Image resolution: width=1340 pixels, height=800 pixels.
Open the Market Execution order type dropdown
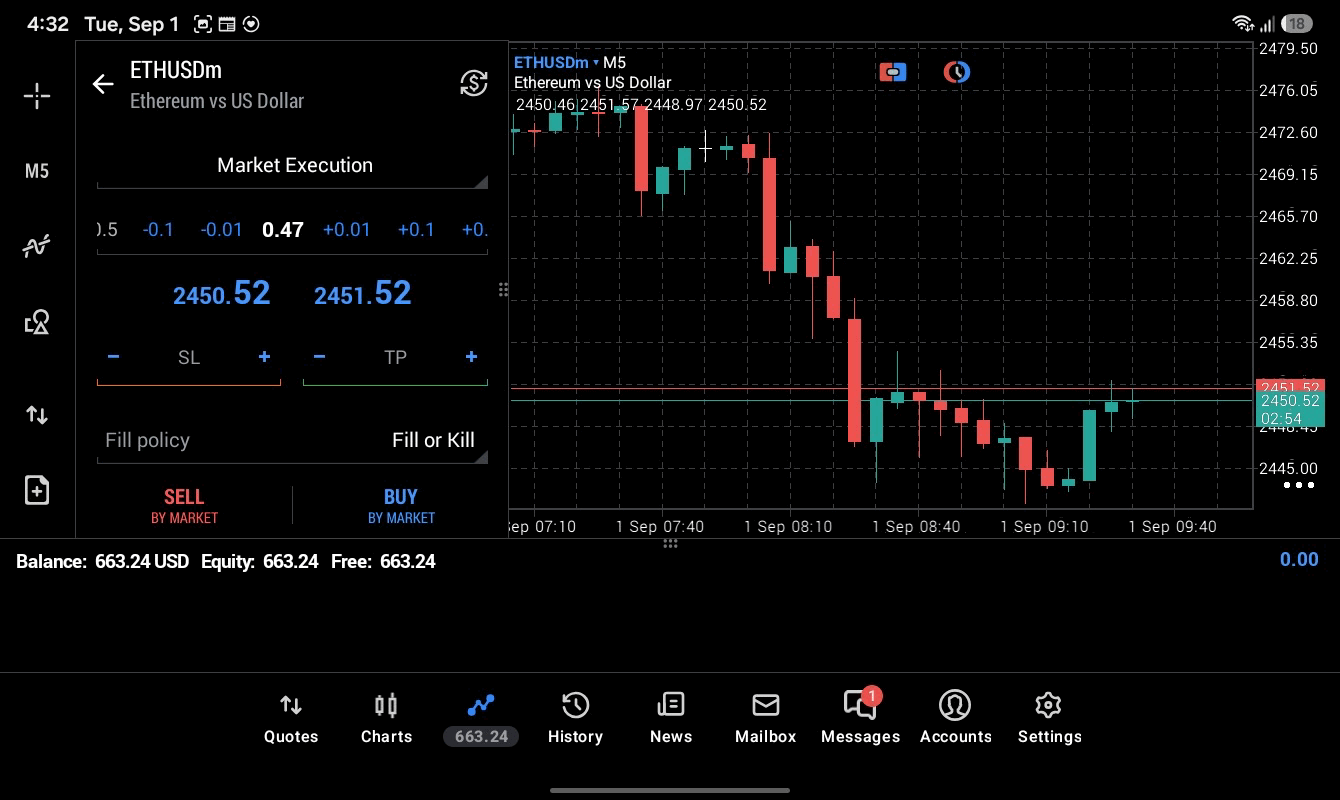292,166
